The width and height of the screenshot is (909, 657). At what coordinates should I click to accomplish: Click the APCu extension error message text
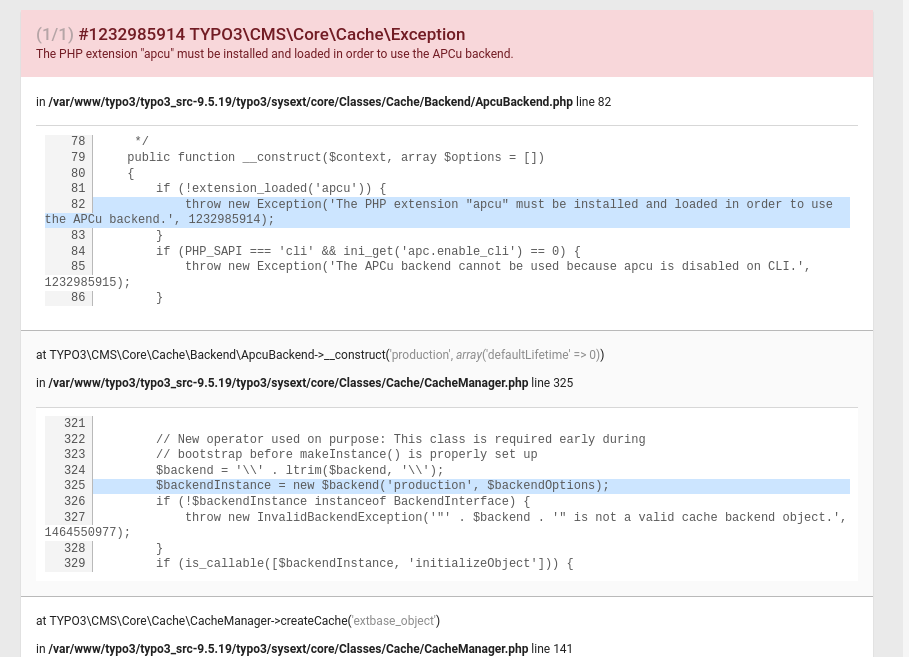[274, 54]
